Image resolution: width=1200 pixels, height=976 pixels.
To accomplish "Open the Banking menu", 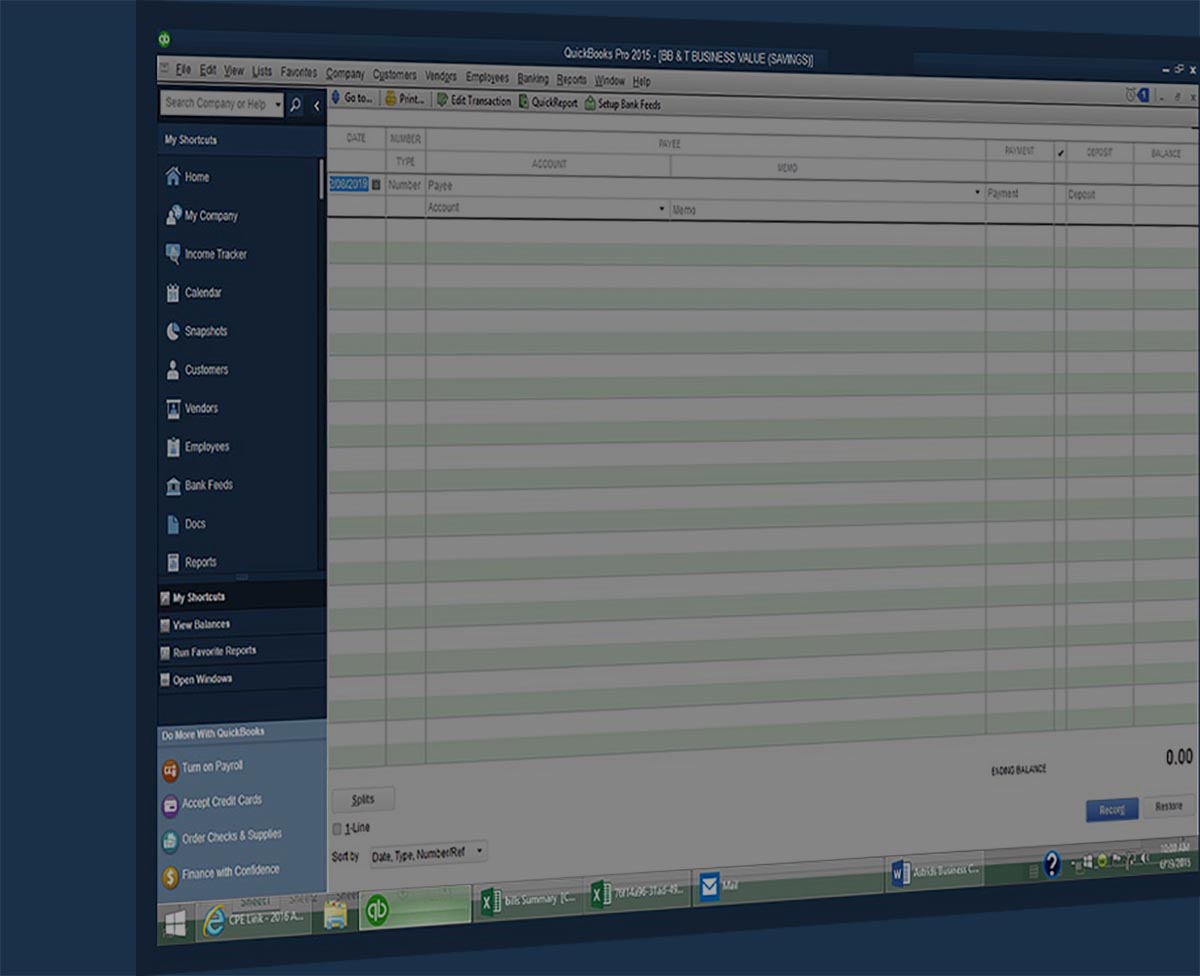I will pos(532,78).
